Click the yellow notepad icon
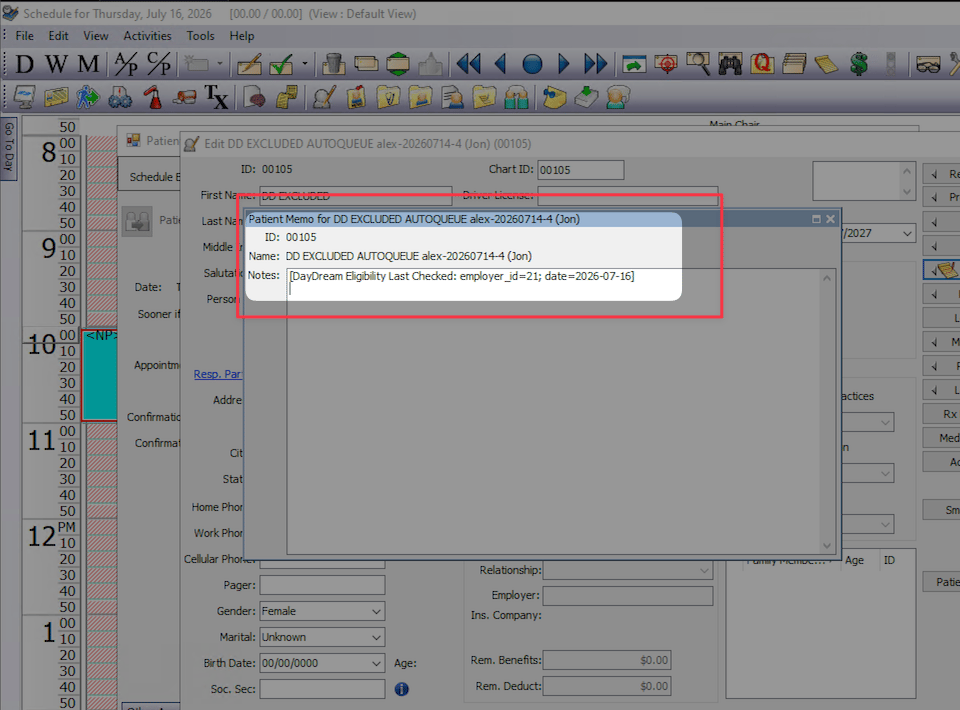The width and height of the screenshot is (960, 710). click(827, 64)
